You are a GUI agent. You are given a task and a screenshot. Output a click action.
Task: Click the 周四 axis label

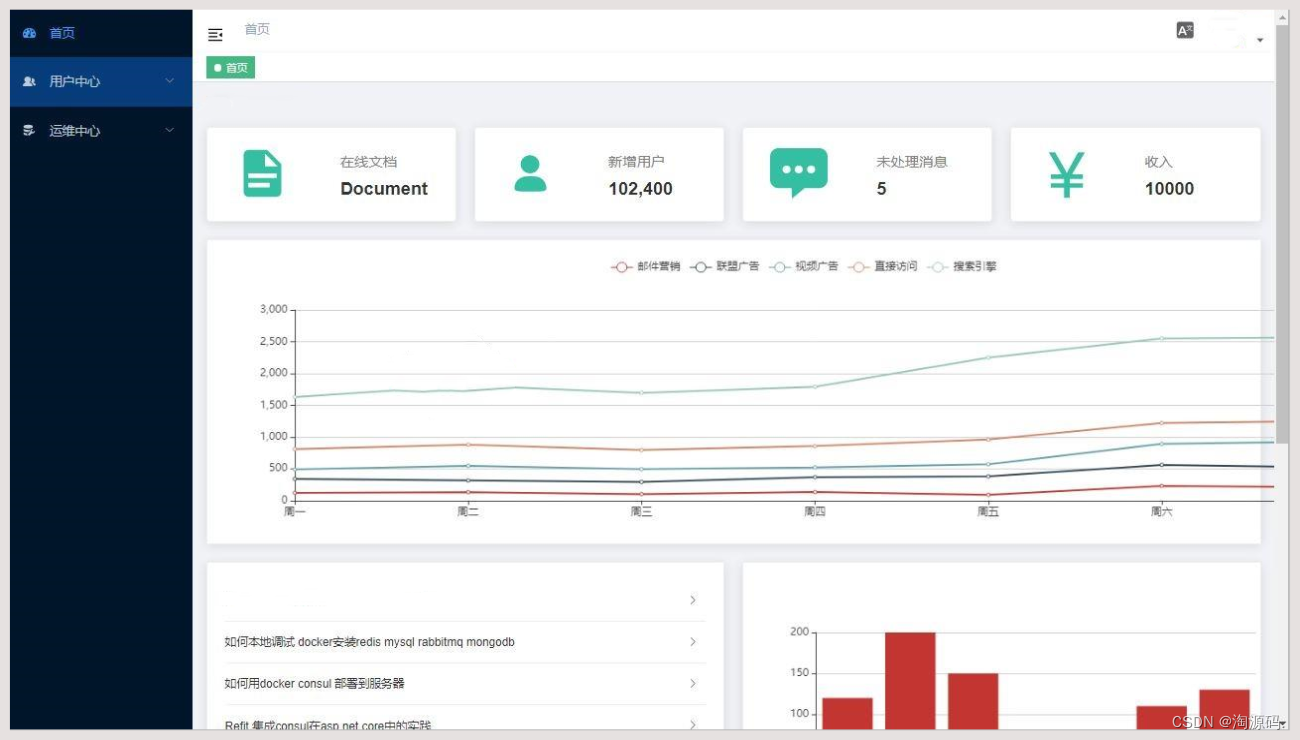815,512
